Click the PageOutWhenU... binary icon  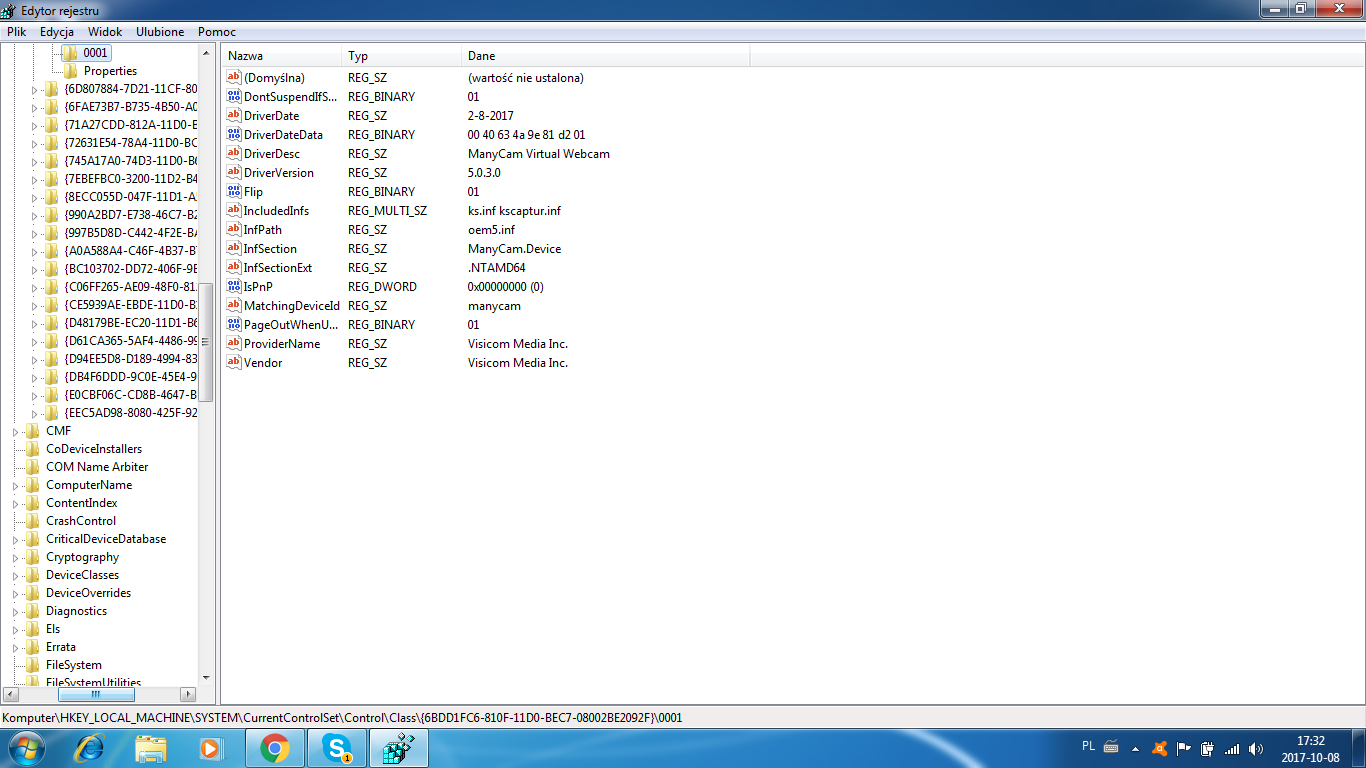234,325
